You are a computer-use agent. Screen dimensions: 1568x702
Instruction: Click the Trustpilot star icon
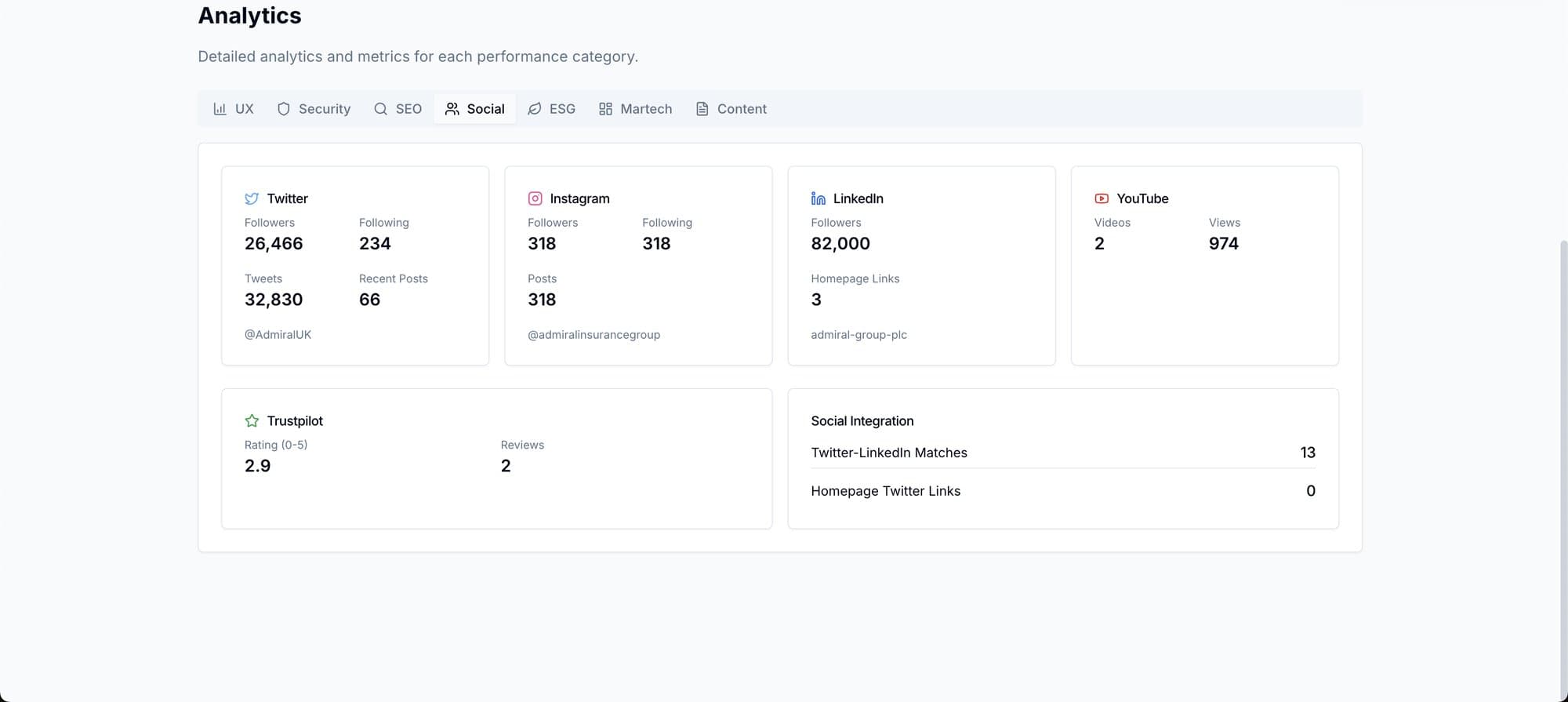252,420
